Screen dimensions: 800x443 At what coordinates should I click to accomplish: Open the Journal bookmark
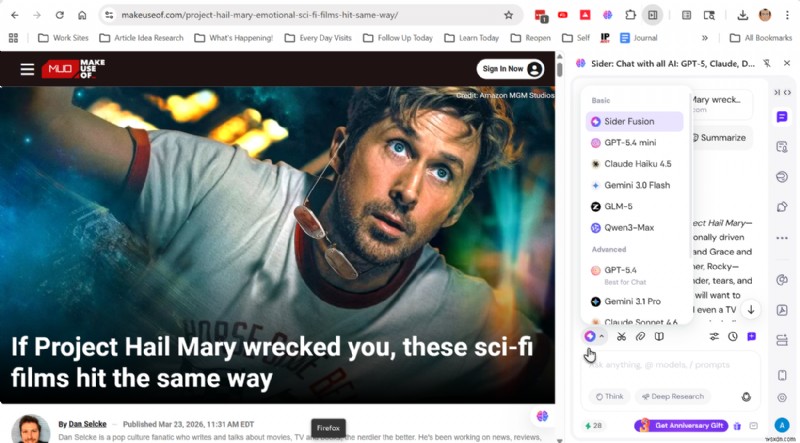(638, 38)
